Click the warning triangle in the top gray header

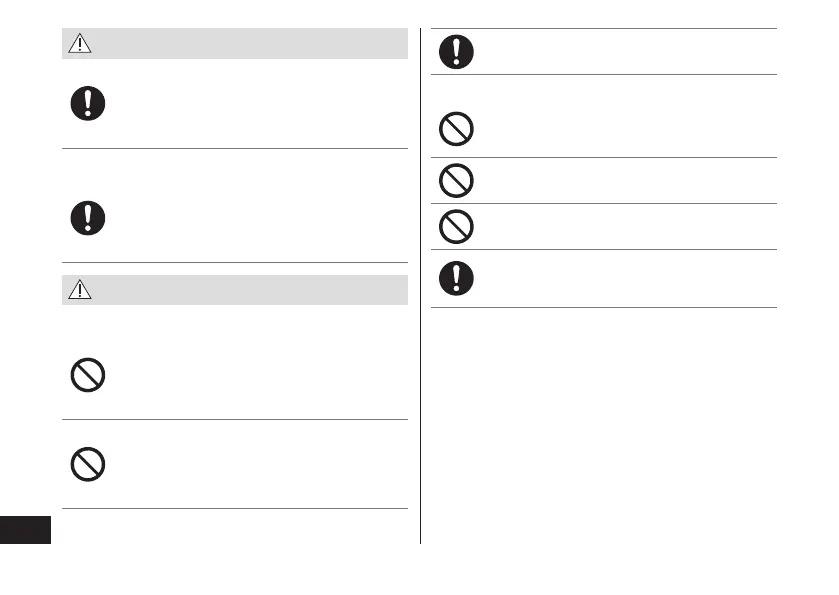click(x=78, y=44)
